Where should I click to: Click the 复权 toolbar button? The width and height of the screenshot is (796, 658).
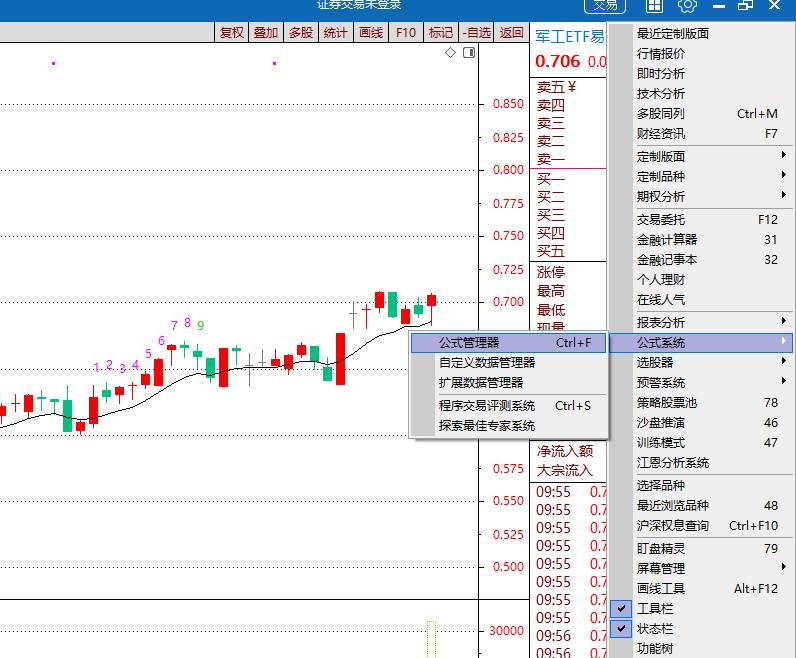coord(231,32)
